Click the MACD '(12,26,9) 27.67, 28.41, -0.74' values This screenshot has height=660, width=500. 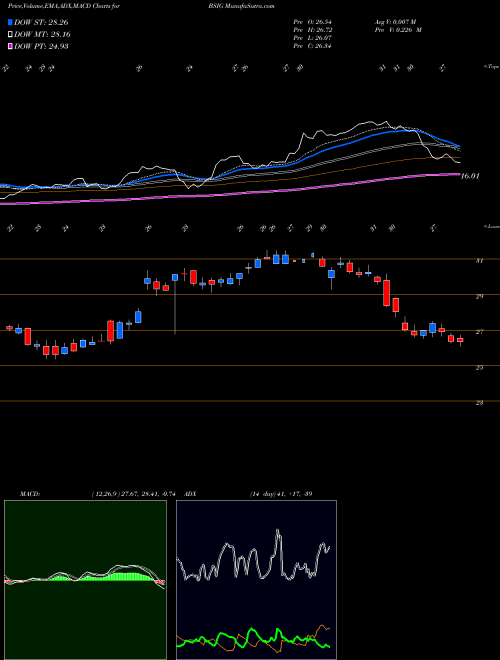pyautogui.click(x=133, y=494)
